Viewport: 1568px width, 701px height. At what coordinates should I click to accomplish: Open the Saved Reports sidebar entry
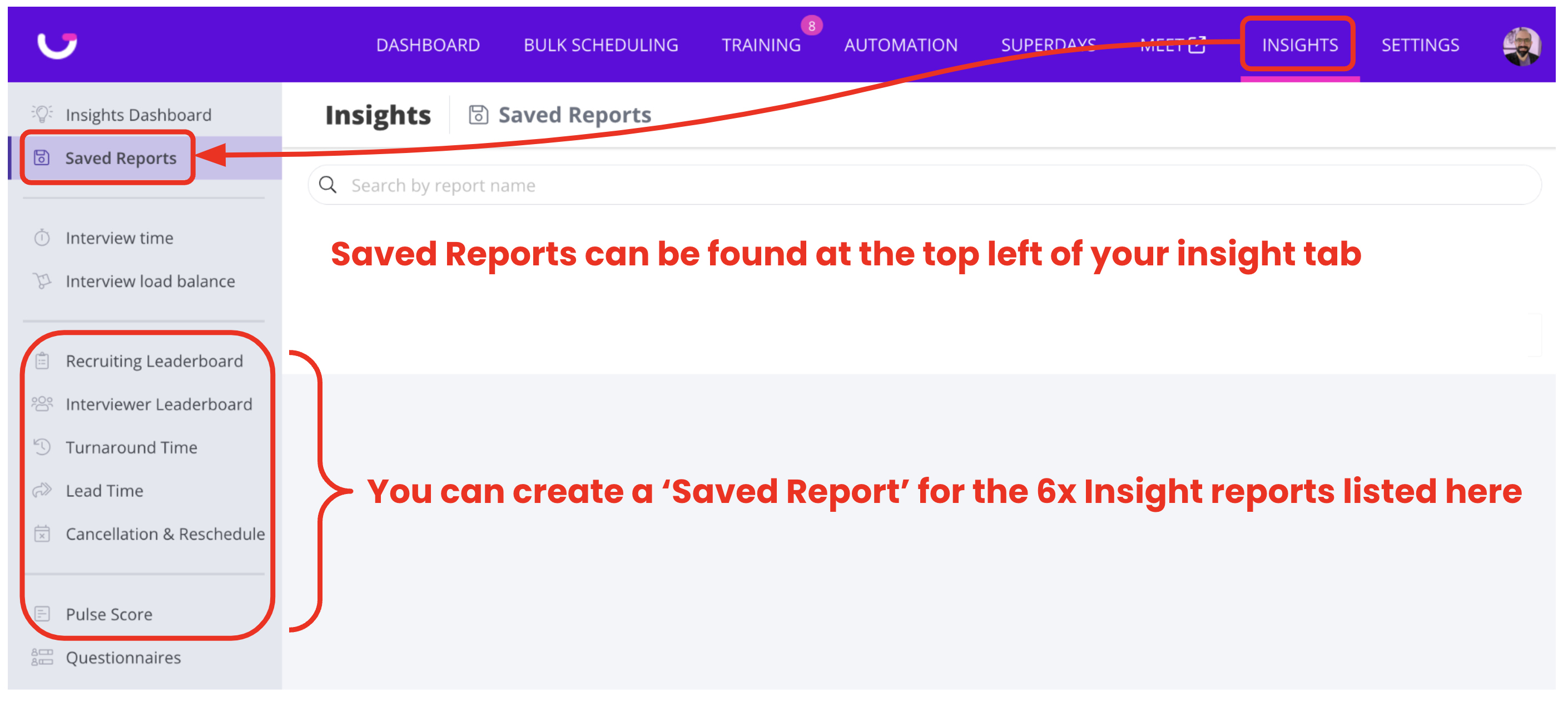[x=121, y=157]
